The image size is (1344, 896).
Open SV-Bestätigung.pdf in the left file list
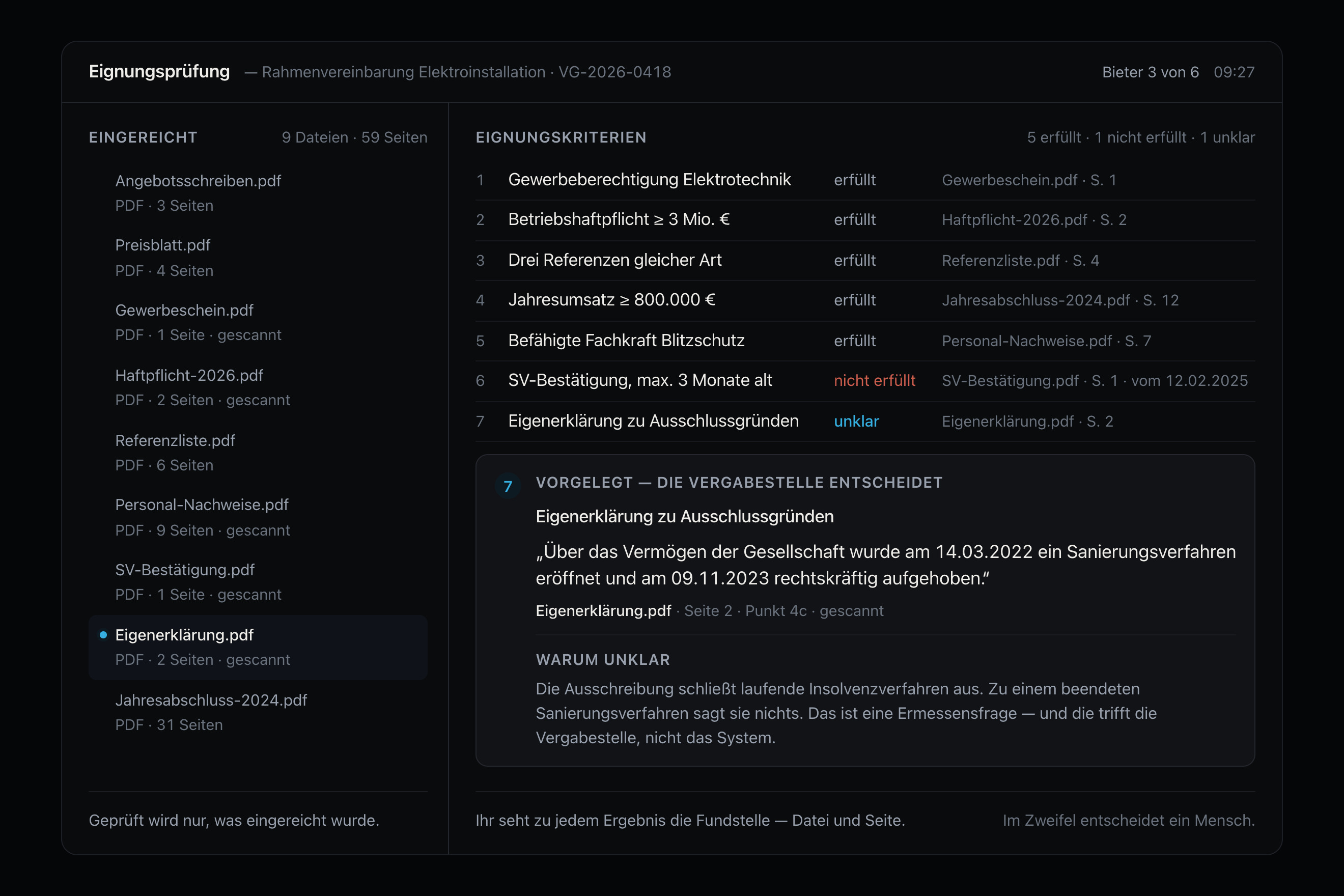coord(258,582)
